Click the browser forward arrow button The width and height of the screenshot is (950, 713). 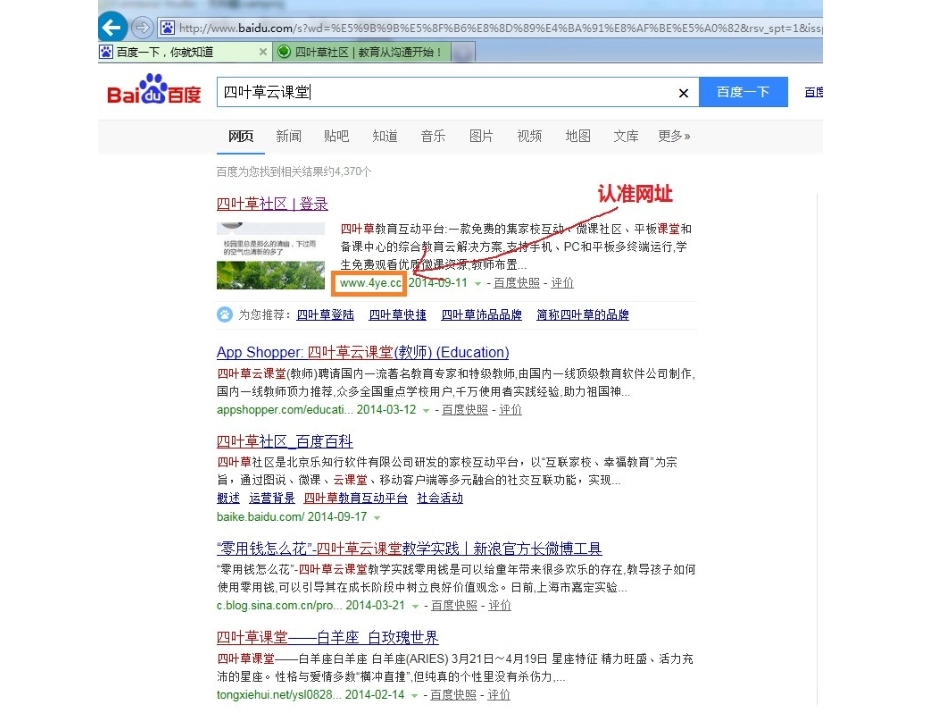(142, 27)
